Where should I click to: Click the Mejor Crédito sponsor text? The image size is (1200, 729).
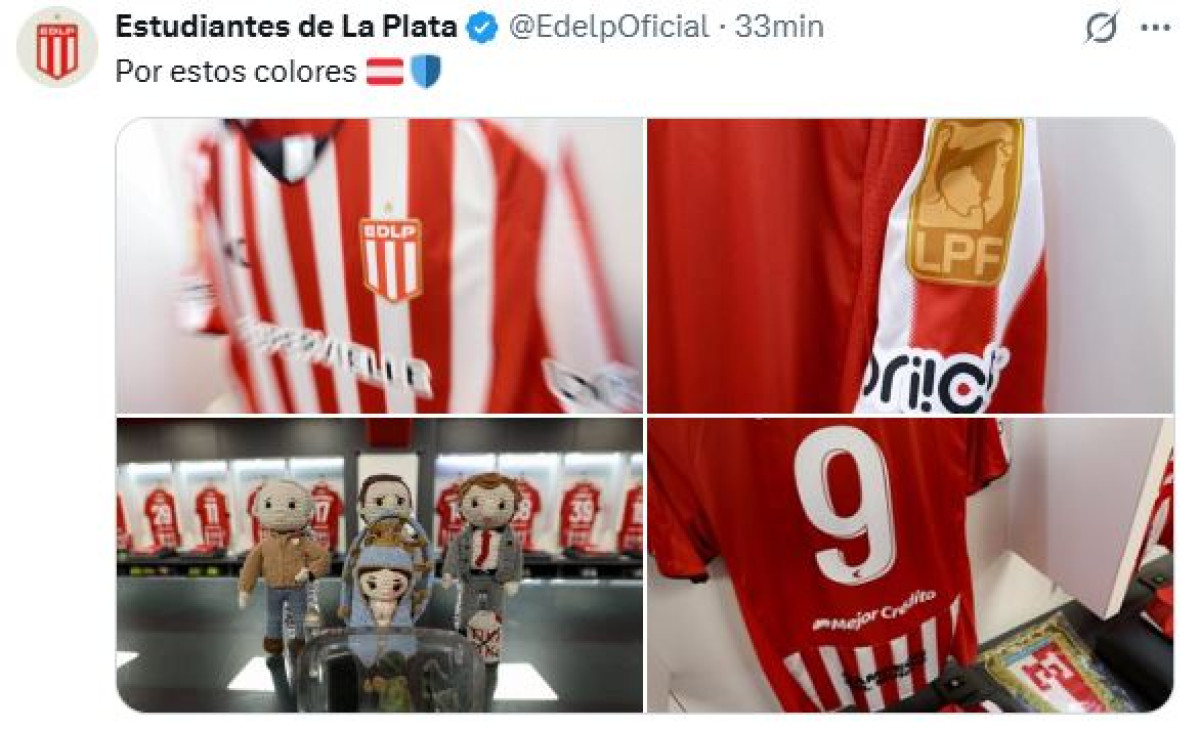[x=874, y=611]
